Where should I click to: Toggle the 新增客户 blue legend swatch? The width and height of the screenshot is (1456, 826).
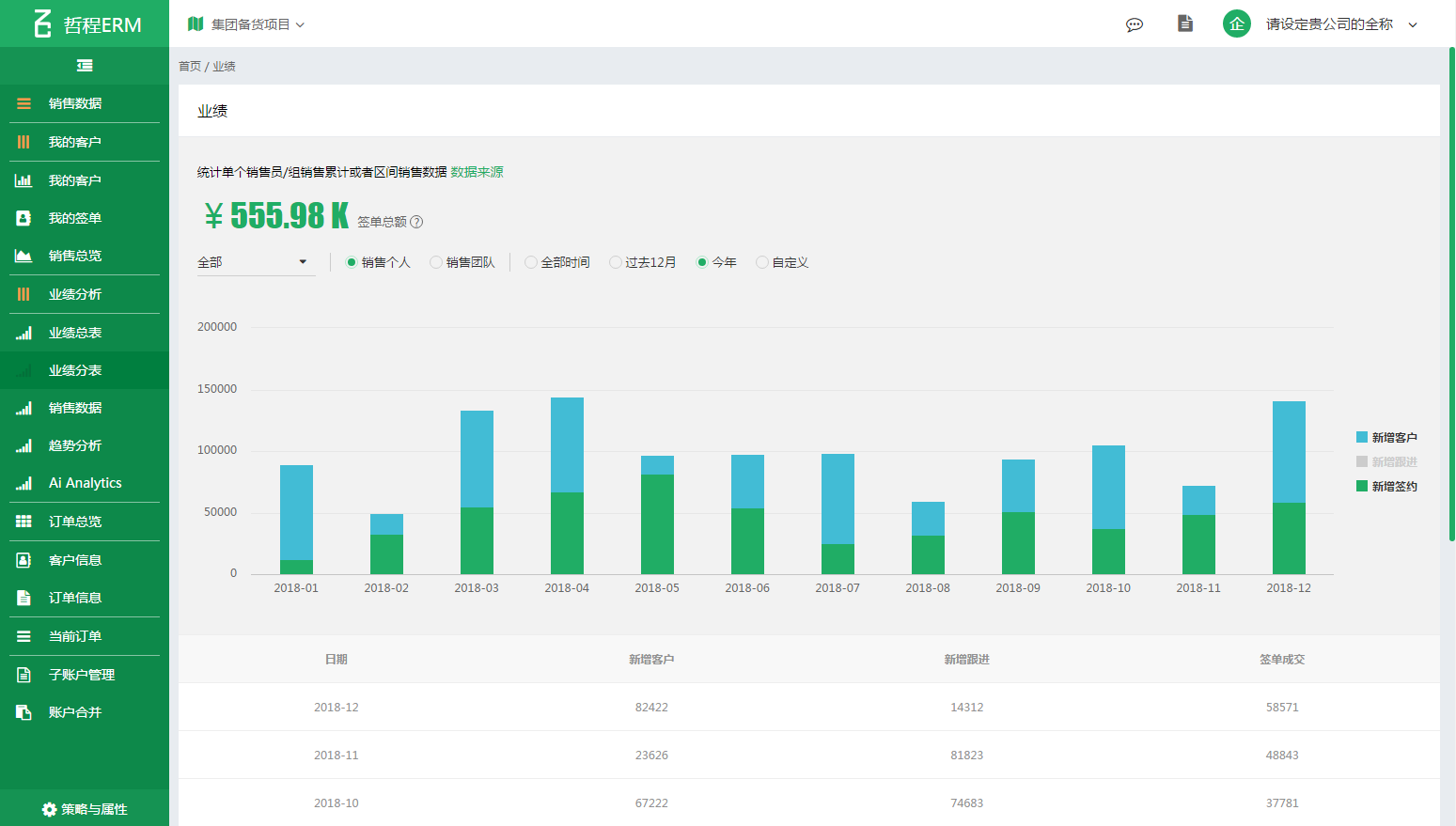tap(1362, 437)
